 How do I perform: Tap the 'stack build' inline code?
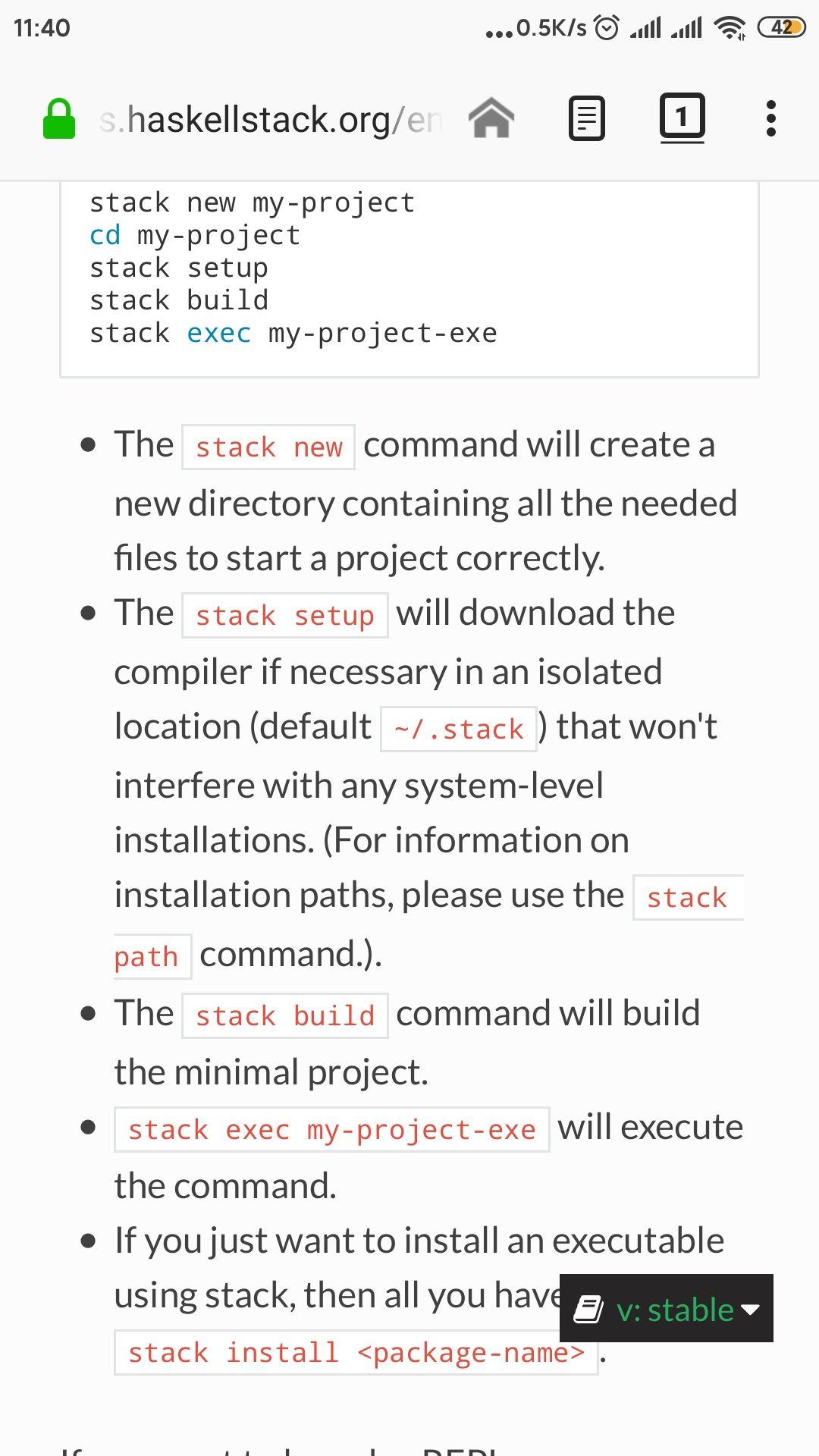pyautogui.click(x=285, y=1015)
